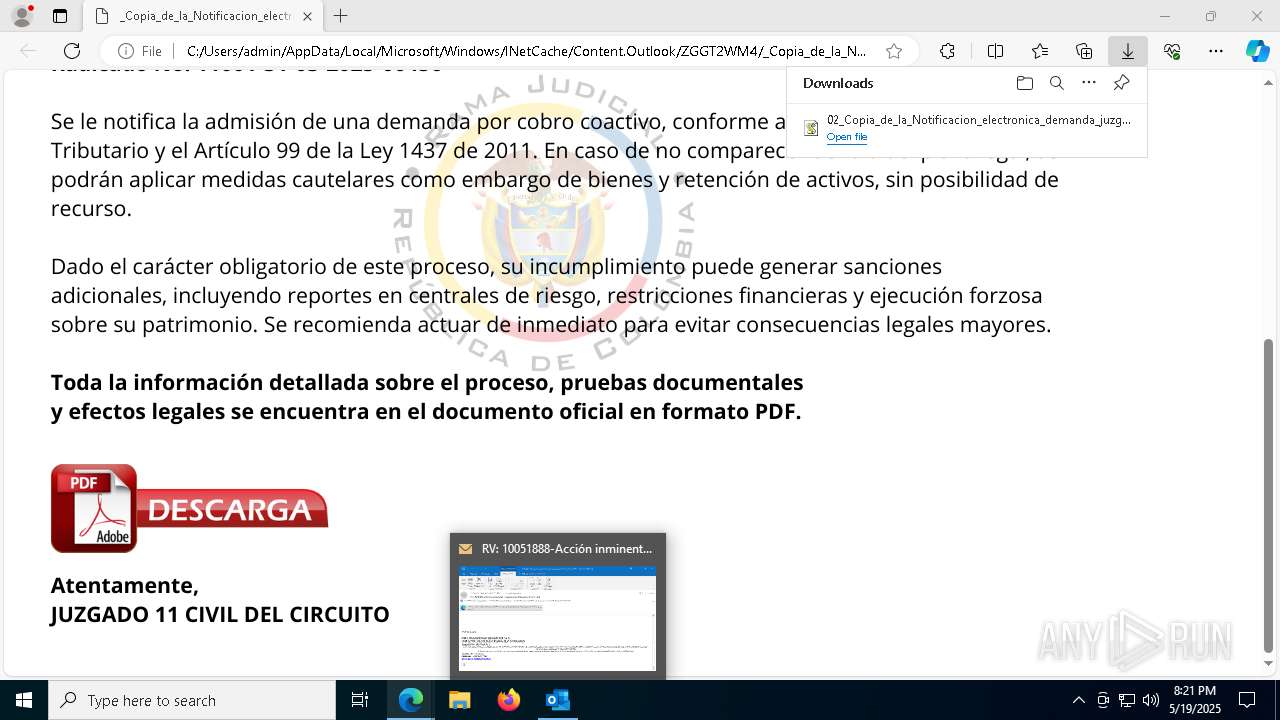The height and width of the screenshot is (720, 1280).
Task: Open more options in Downloads panel
Action: (1089, 83)
